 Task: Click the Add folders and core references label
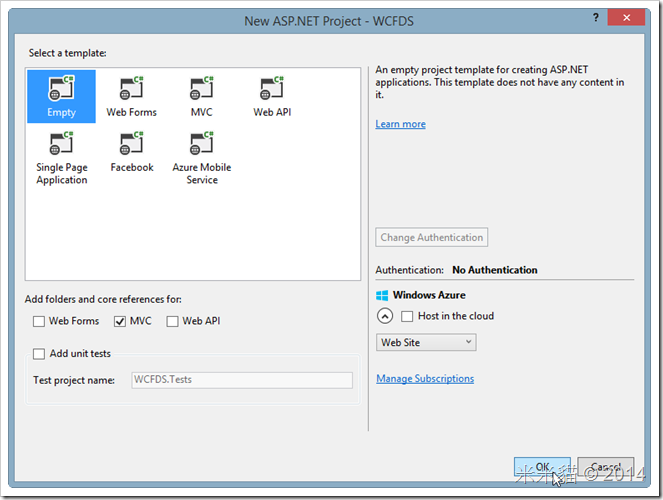tap(103, 299)
